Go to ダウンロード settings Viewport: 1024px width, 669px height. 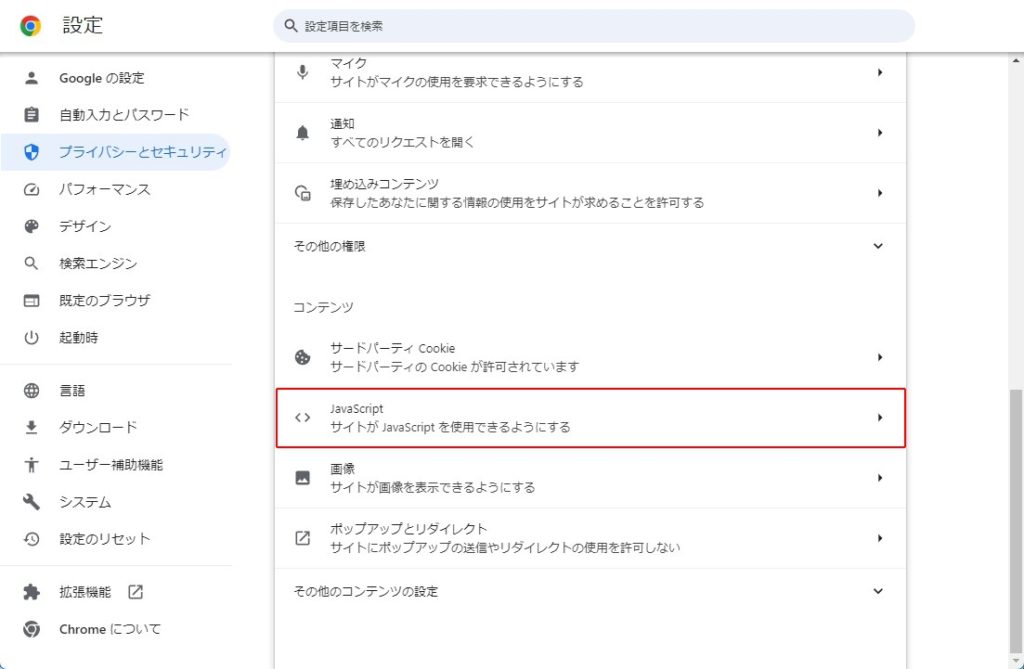point(98,428)
